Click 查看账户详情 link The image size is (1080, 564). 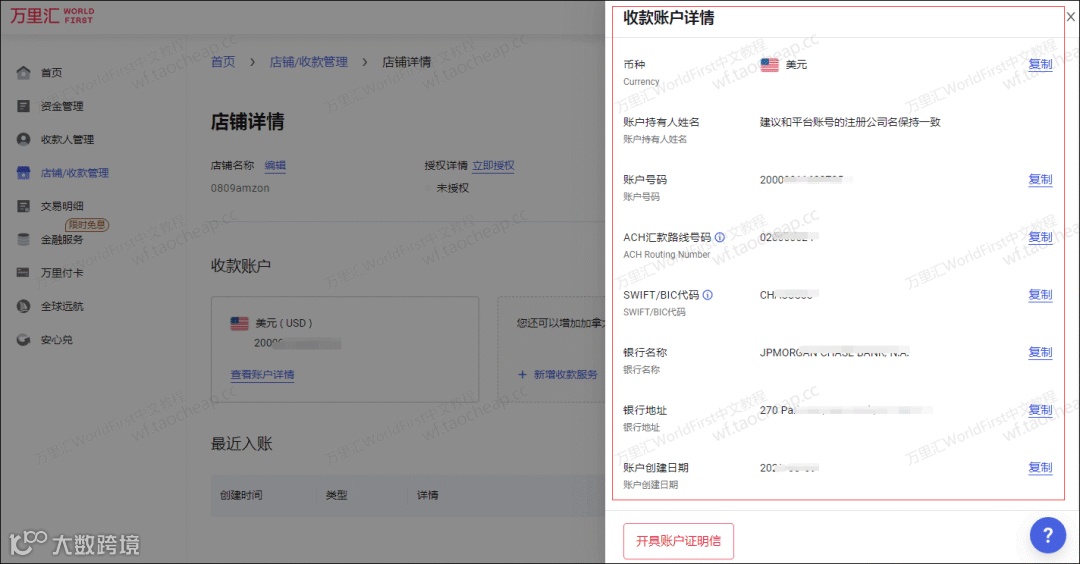pos(262,375)
